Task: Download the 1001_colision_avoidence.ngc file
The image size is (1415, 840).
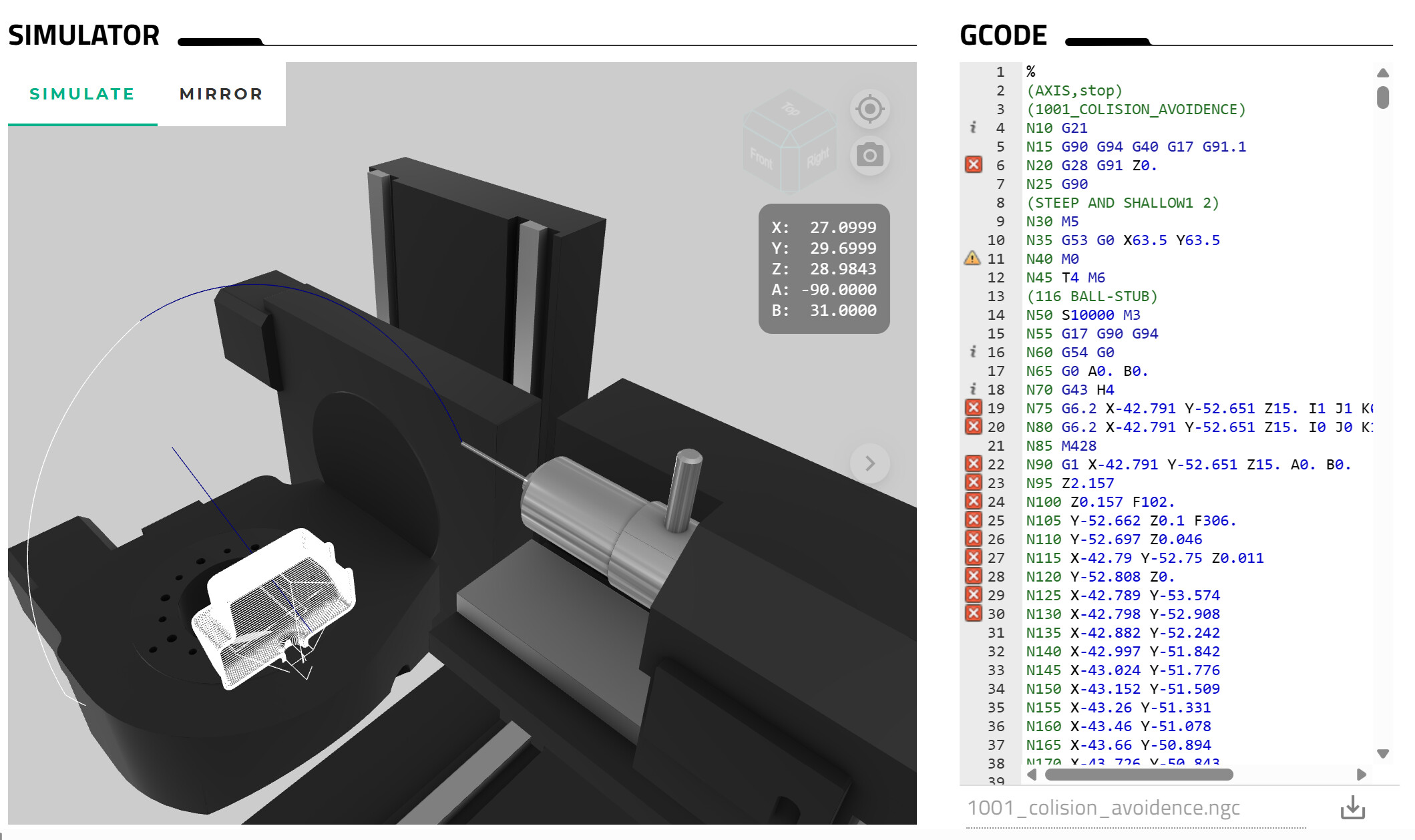Action: click(x=1352, y=807)
